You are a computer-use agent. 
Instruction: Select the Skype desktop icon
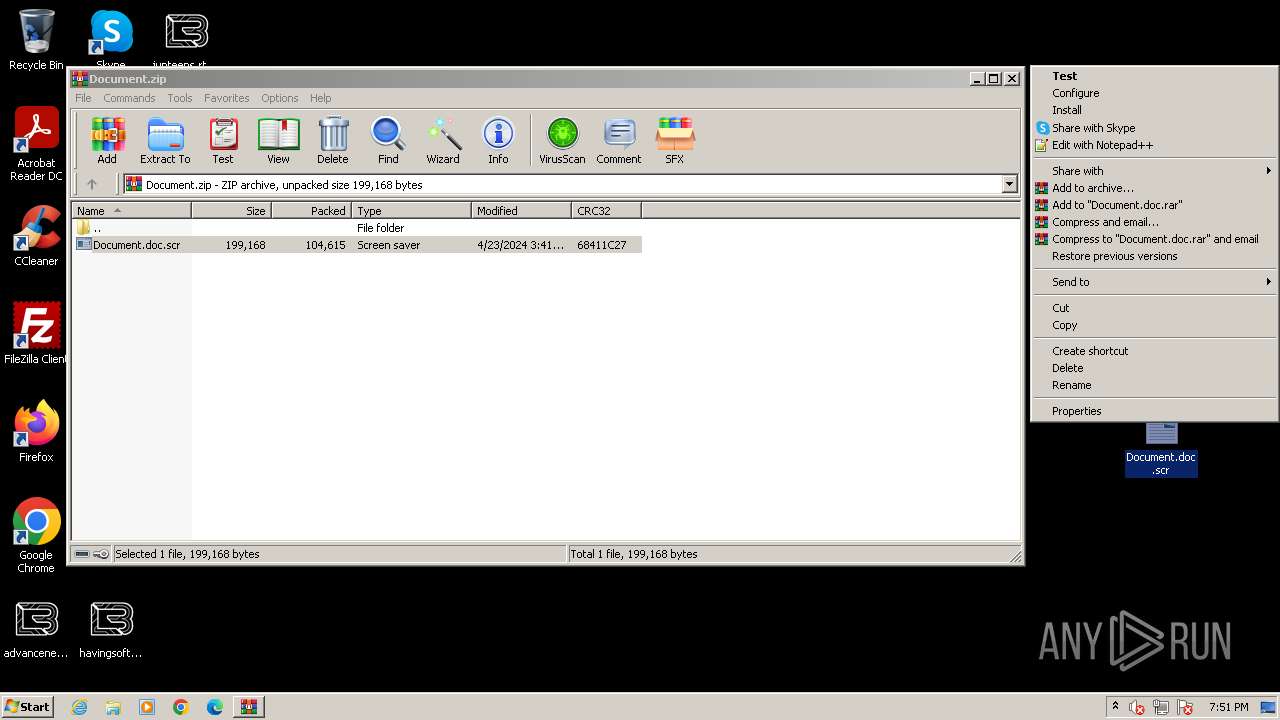click(111, 38)
